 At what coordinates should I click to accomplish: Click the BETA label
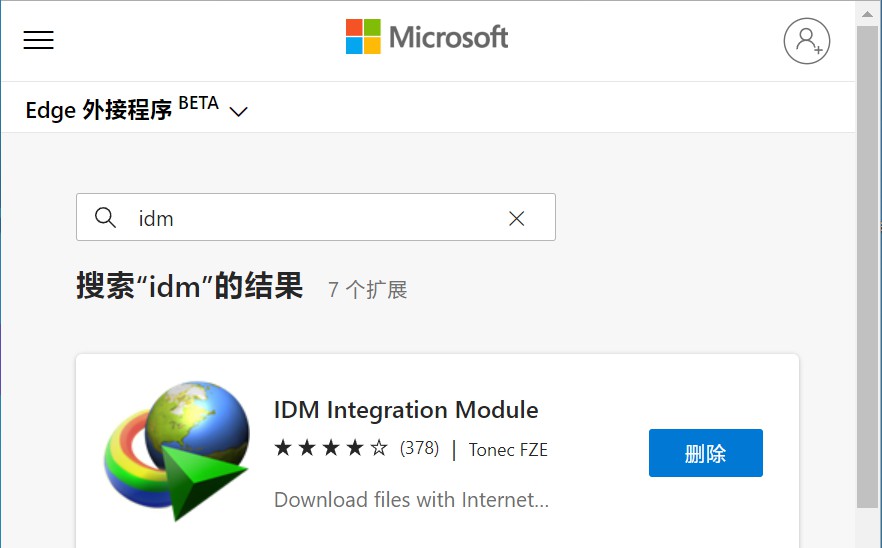click(x=198, y=103)
